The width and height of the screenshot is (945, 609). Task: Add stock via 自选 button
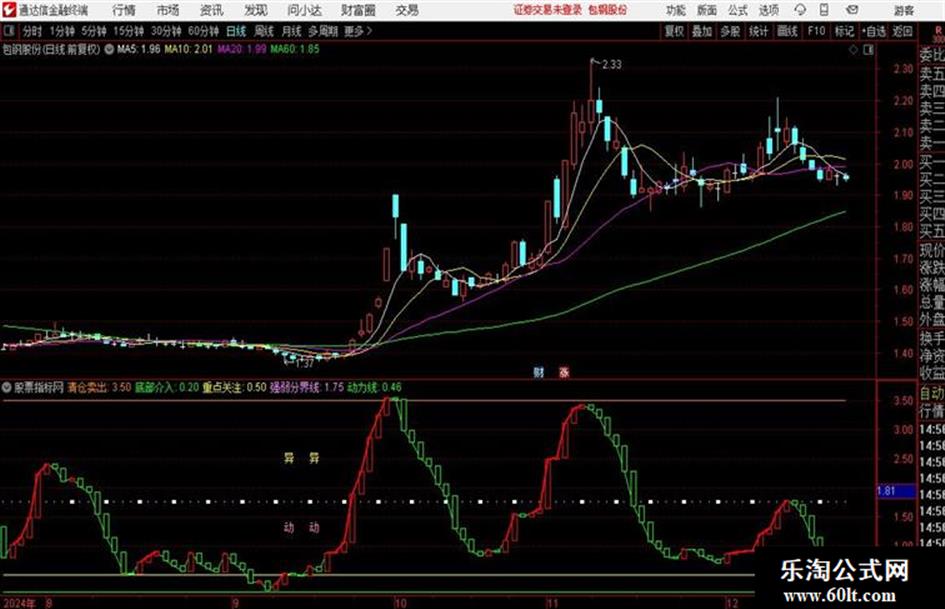(x=874, y=31)
